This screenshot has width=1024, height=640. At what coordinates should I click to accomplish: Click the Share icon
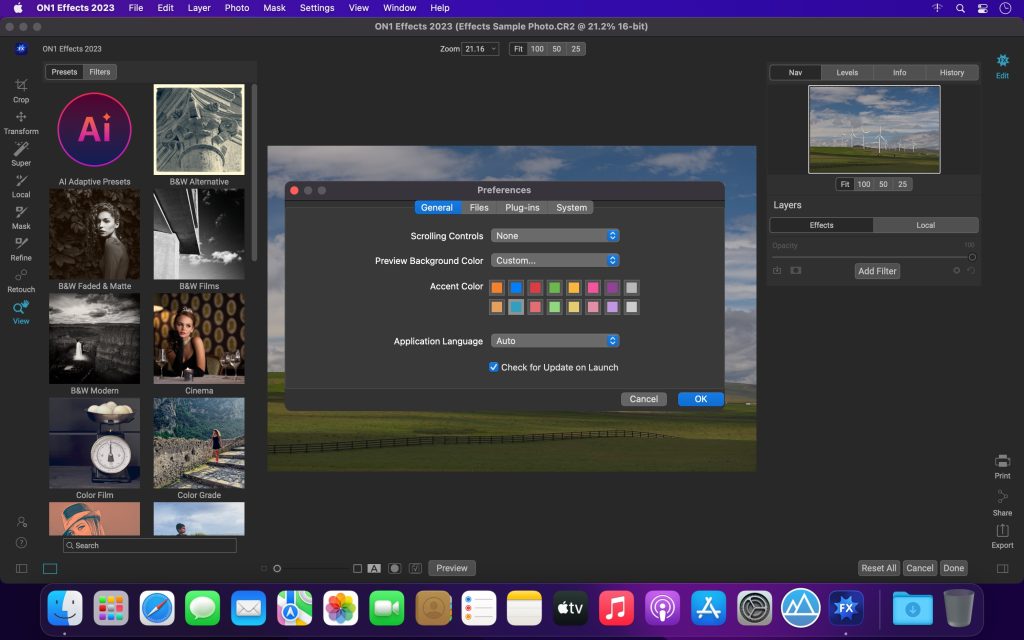1002,501
